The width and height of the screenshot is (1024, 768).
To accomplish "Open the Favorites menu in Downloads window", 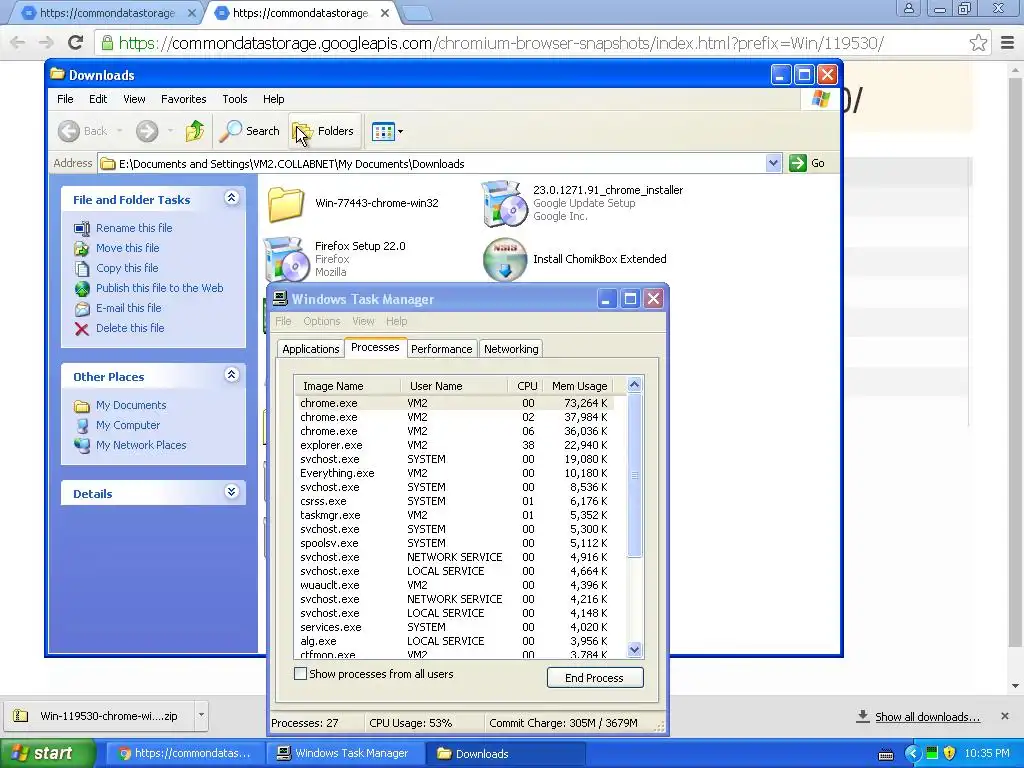I will pos(184,99).
